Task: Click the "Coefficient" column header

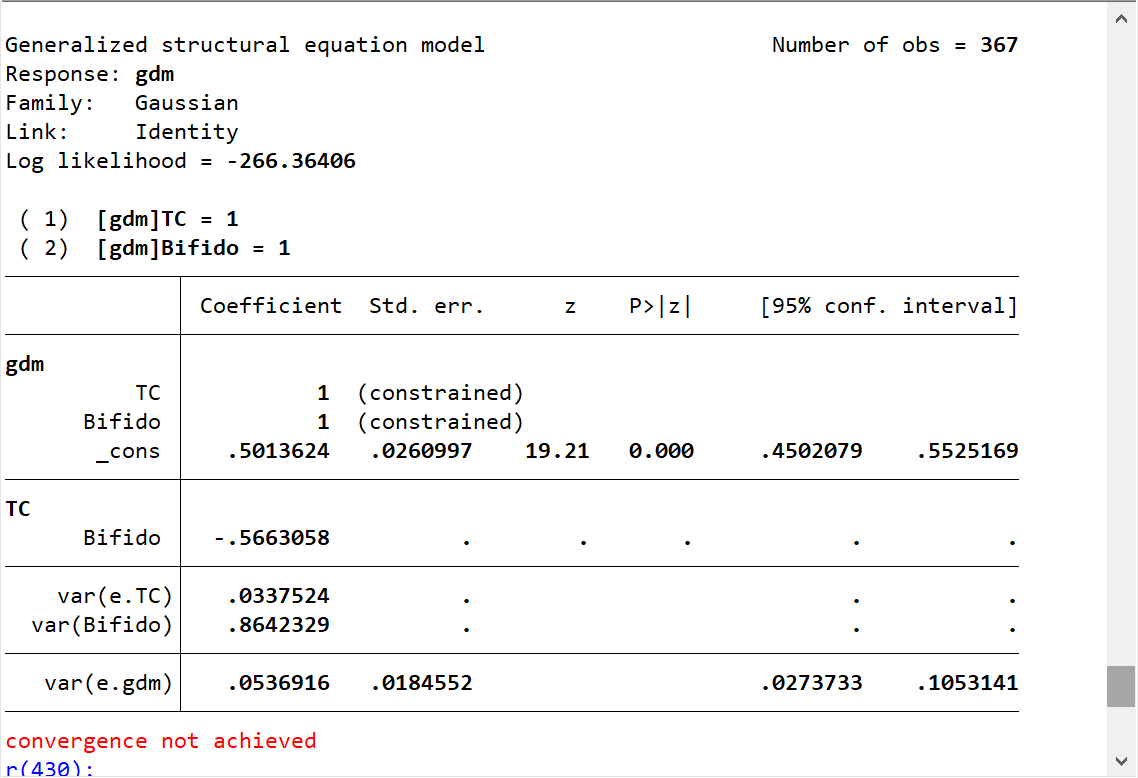Action: point(270,306)
